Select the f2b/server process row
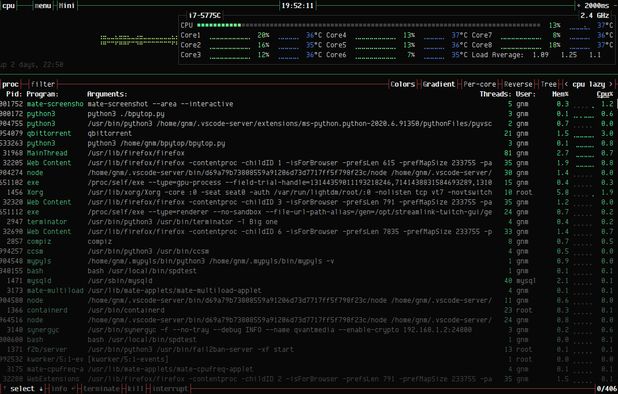 (x=307, y=349)
